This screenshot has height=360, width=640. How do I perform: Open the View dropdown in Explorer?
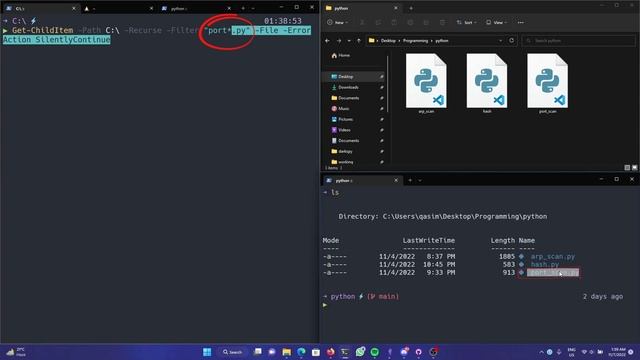point(496,22)
